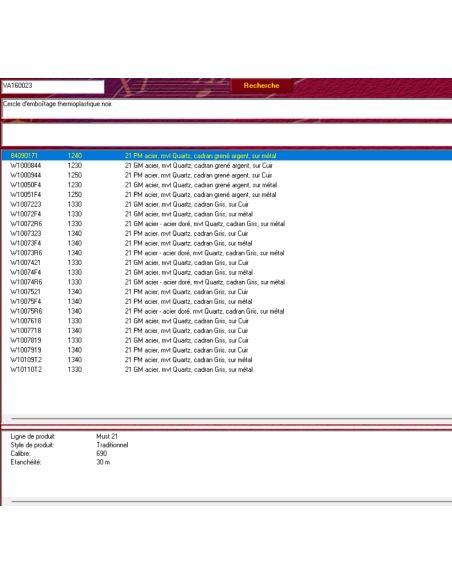Select row W1000844 in the list
The image size is (452, 584).
pos(227,165)
